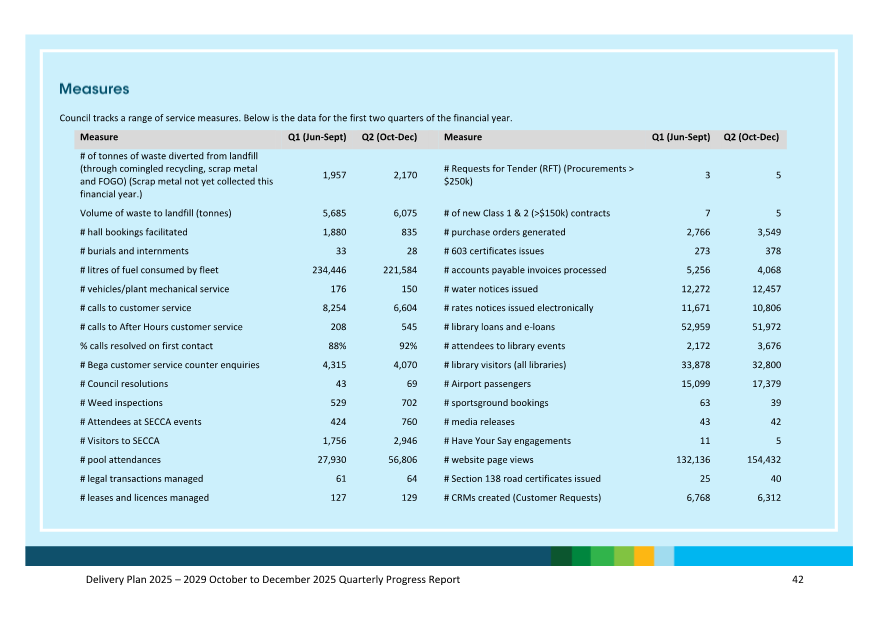The width and height of the screenshot is (876, 620).
Task: Click the Delivery Plan 2025 – 2029 footer text
Action: [273, 580]
